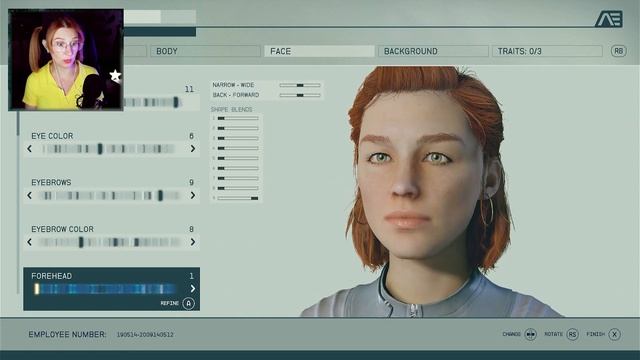Open the BACKGROUND tab

pos(433,51)
